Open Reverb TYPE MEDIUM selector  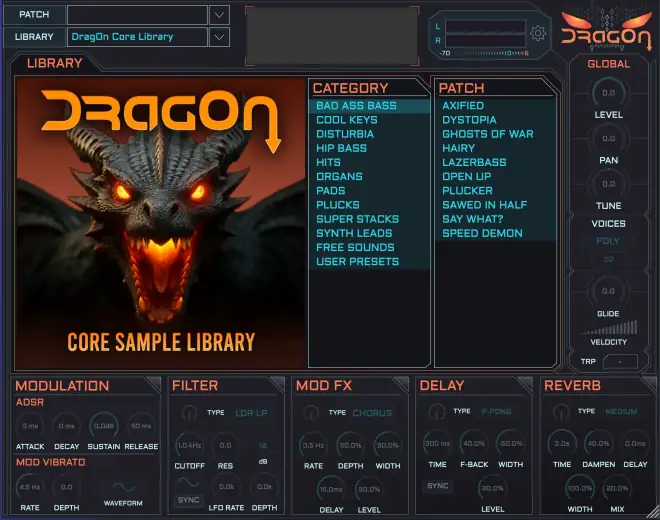coord(621,411)
